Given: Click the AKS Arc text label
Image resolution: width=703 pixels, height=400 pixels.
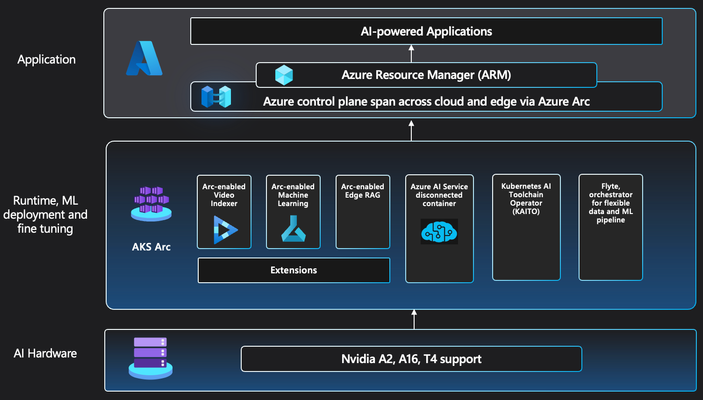Looking at the screenshot, I should 151,247.
